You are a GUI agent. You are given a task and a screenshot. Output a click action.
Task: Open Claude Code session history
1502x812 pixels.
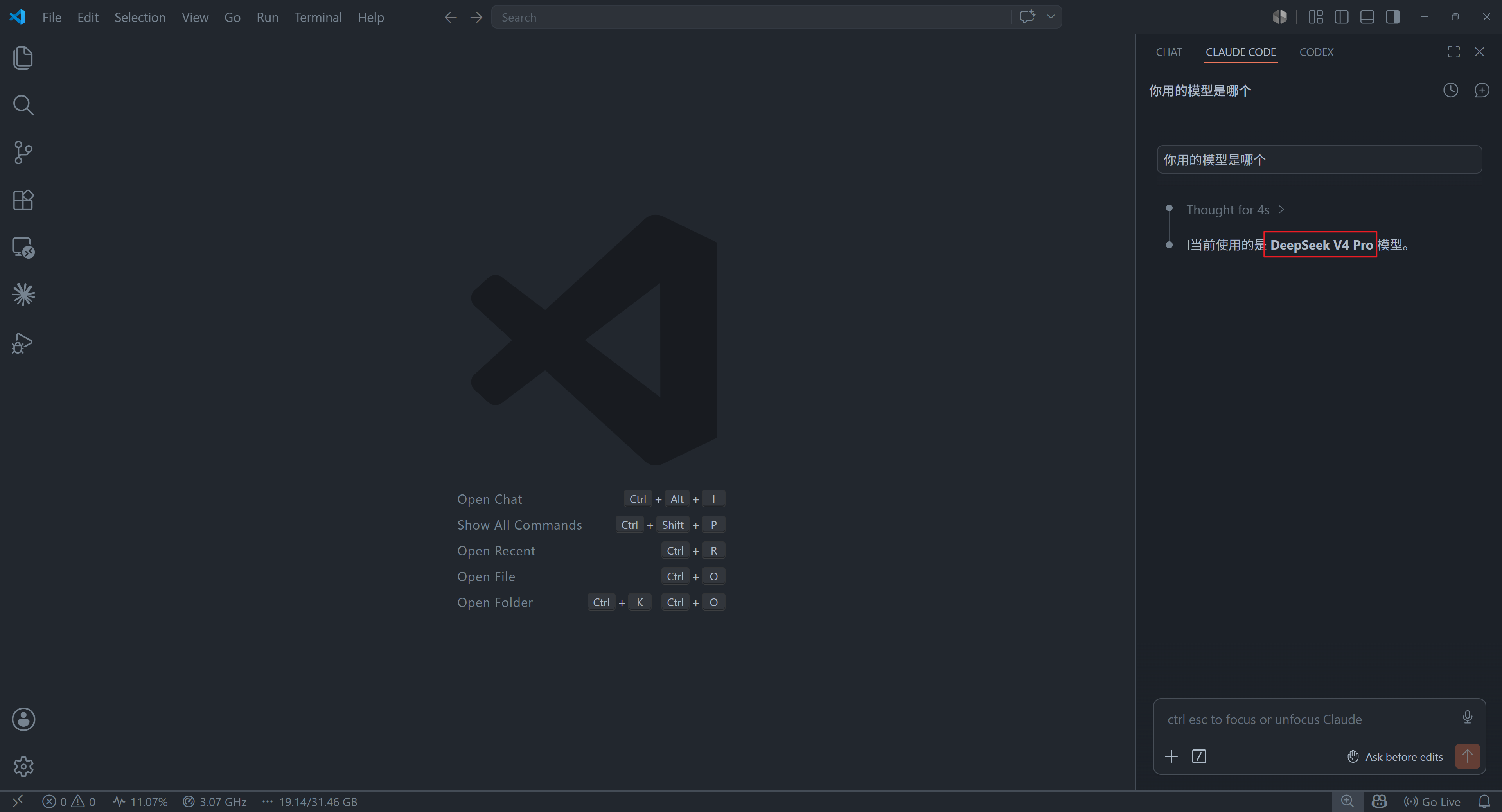[1451, 90]
